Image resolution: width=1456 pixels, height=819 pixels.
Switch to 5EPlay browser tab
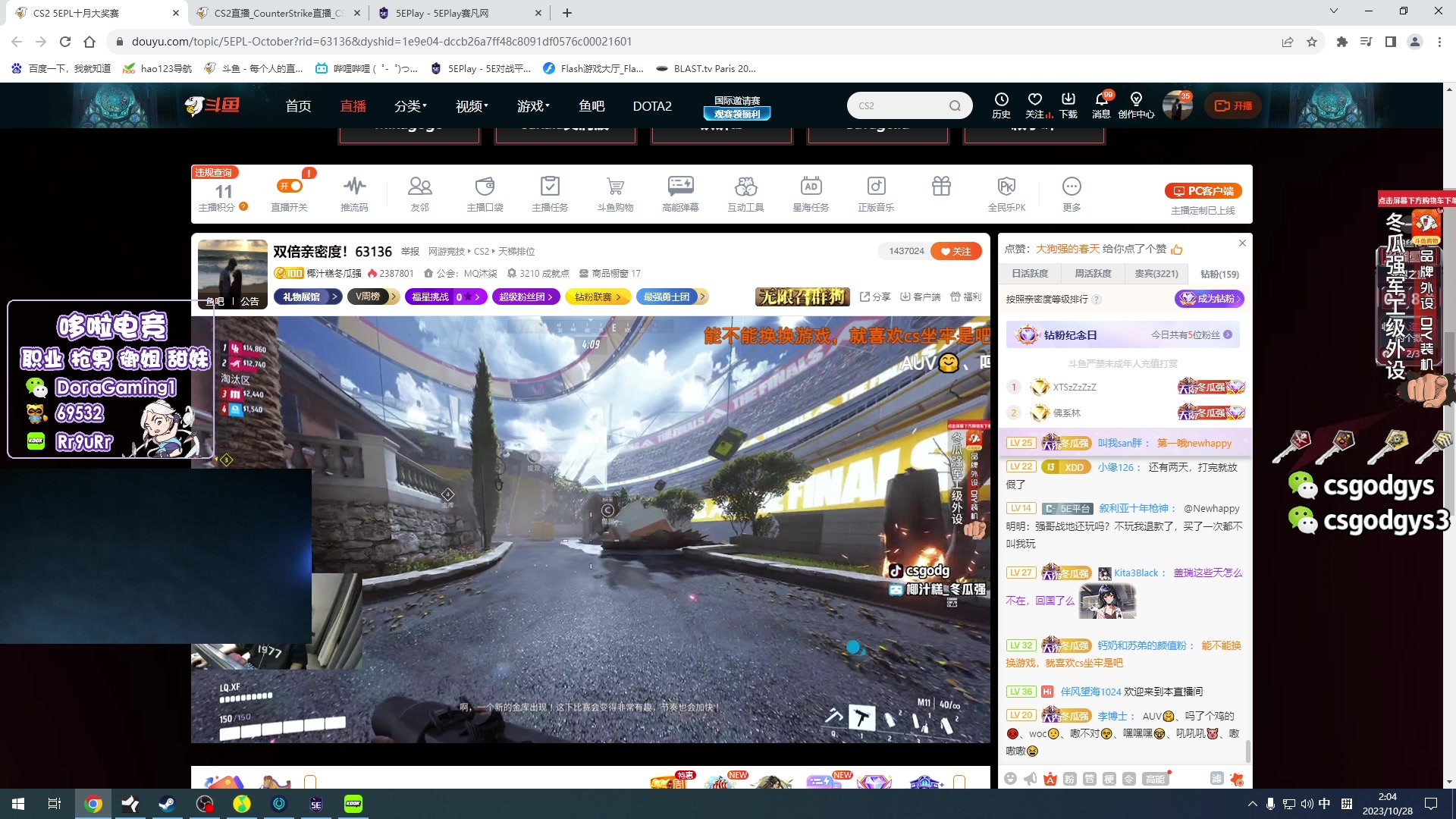click(x=461, y=13)
